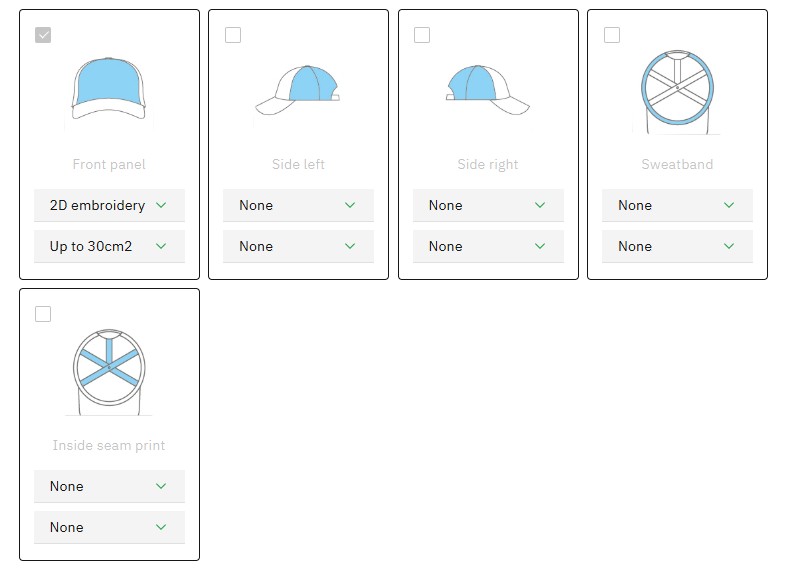
Task: Click the Front panel label
Action: point(109,164)
